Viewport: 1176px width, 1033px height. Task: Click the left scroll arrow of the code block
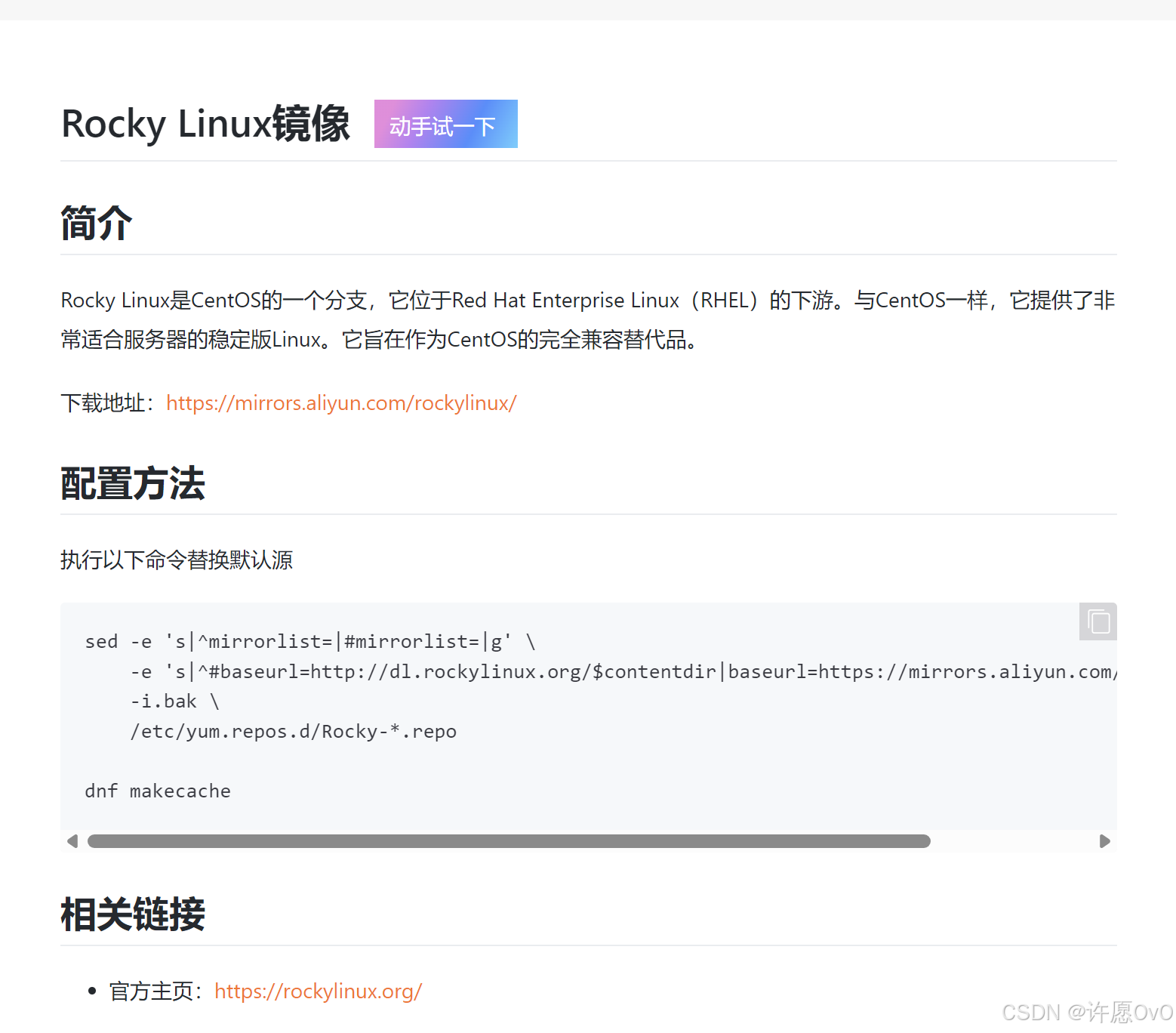click(x=72, y=840)
